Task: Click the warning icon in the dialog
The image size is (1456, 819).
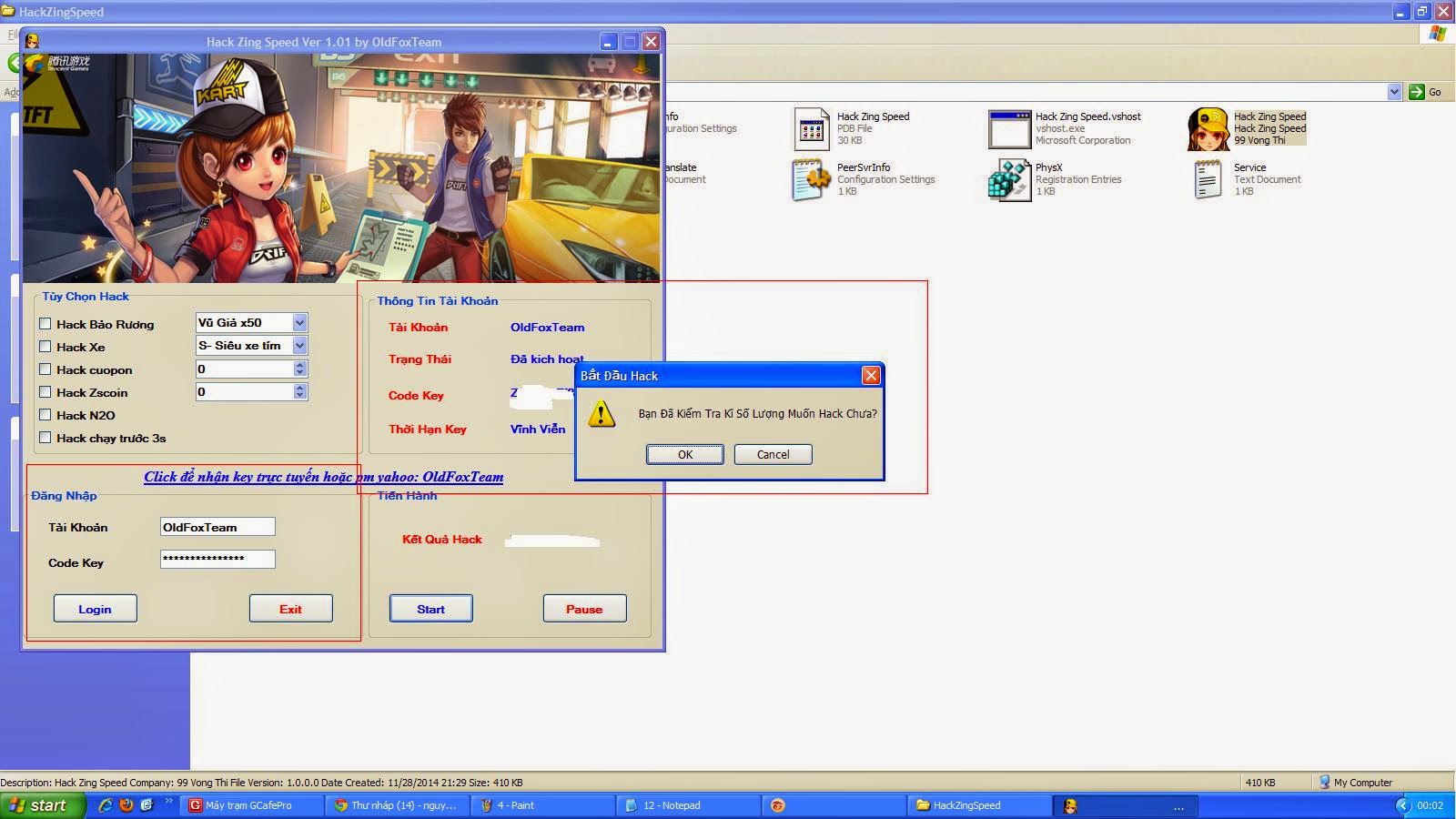Action: coord(602,415)
